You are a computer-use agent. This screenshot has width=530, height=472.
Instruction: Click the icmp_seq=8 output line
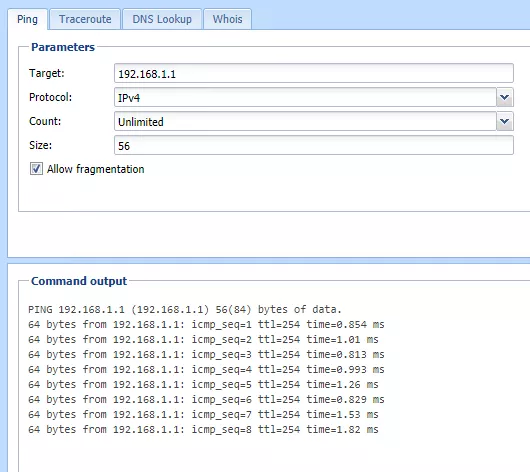203,429
